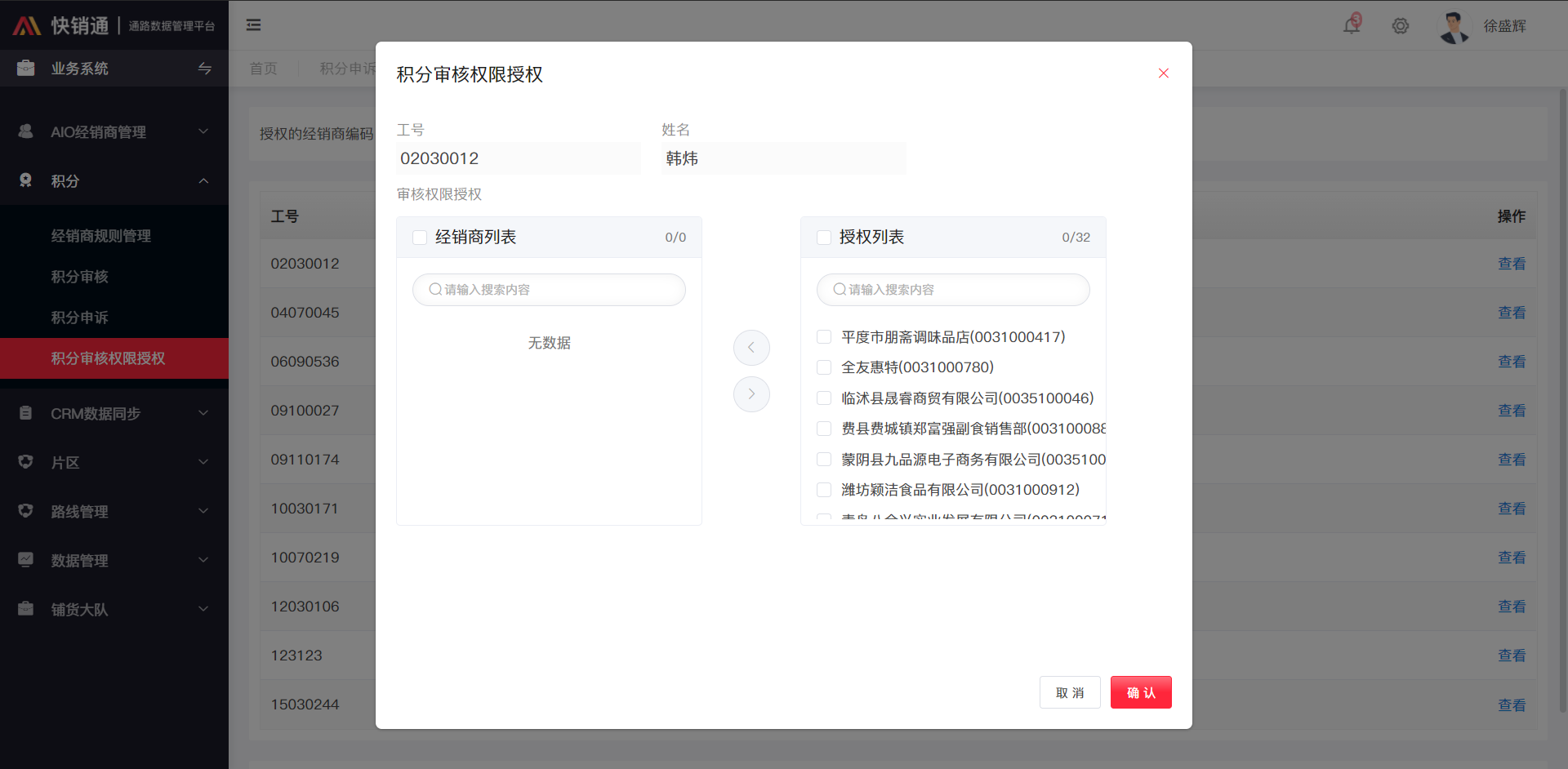Image resolution: width=1568 pixels, height=769 pixels.
Task: Switch to the 积分申诉 tab
Action: tap(347, 69)
